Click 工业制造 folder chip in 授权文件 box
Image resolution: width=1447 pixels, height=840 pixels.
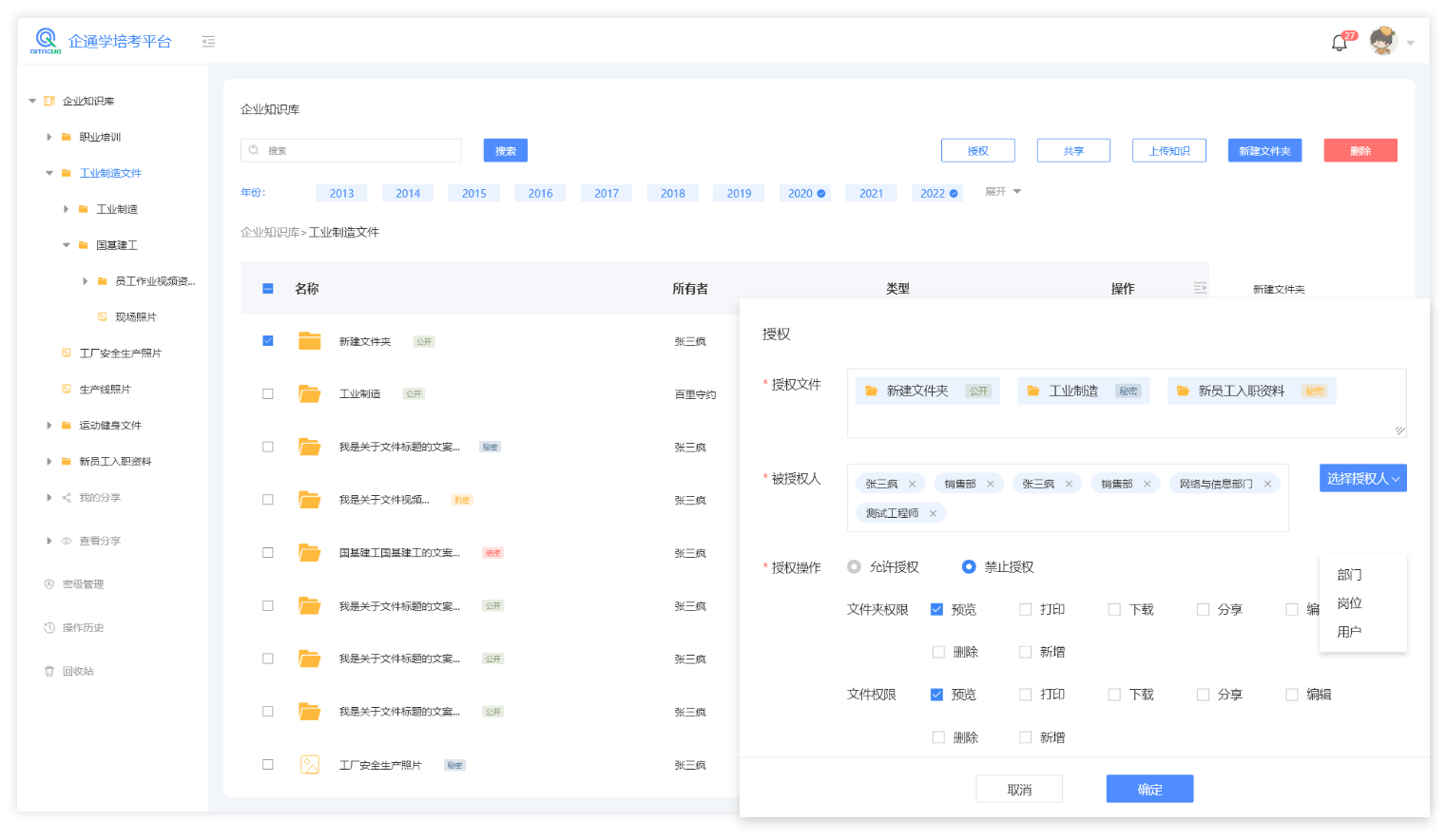(1084, 391)
